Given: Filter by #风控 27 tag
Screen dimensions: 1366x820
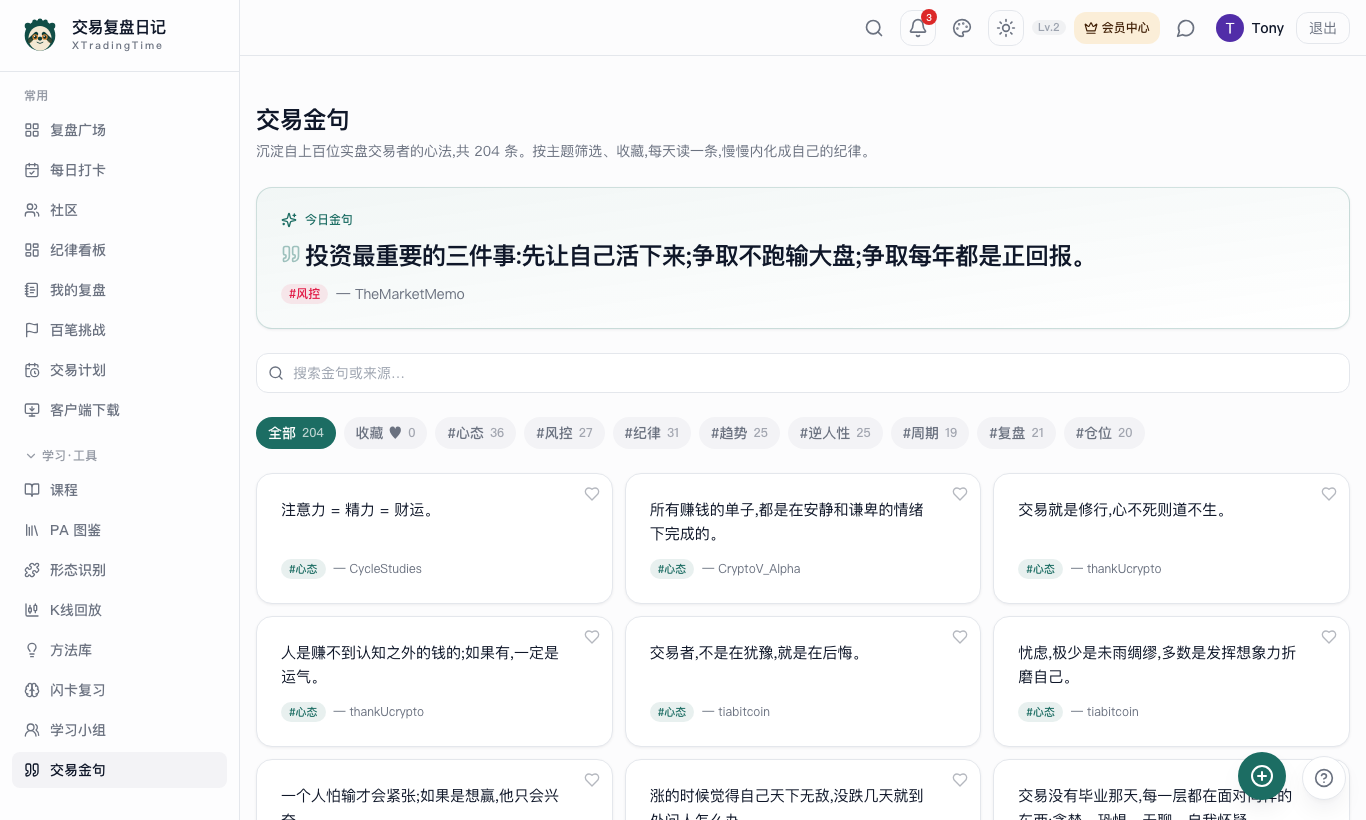Looking at the screenshot, I should (x=564, y=433).
